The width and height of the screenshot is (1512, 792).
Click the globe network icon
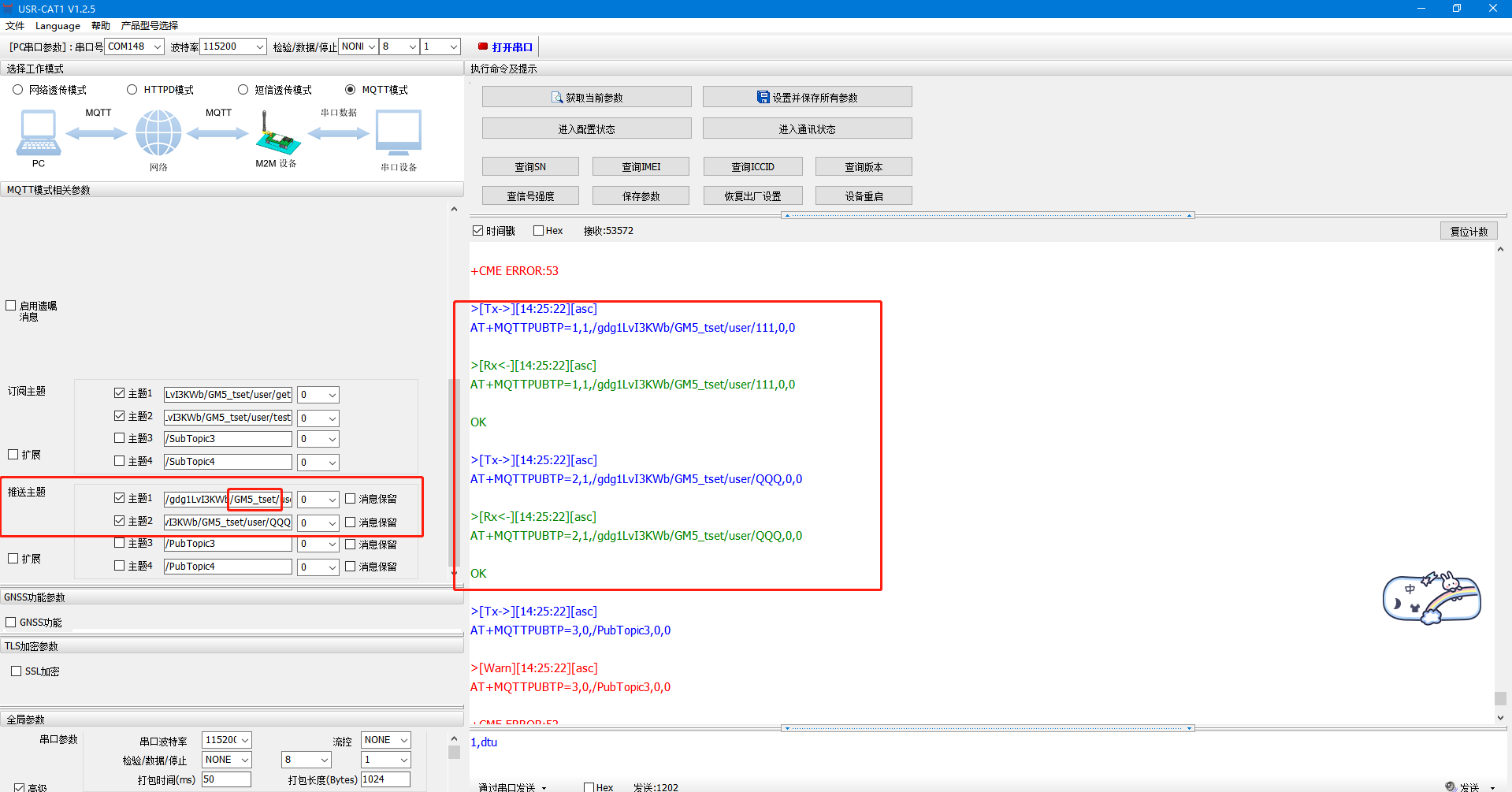click(x=158, y=132)
